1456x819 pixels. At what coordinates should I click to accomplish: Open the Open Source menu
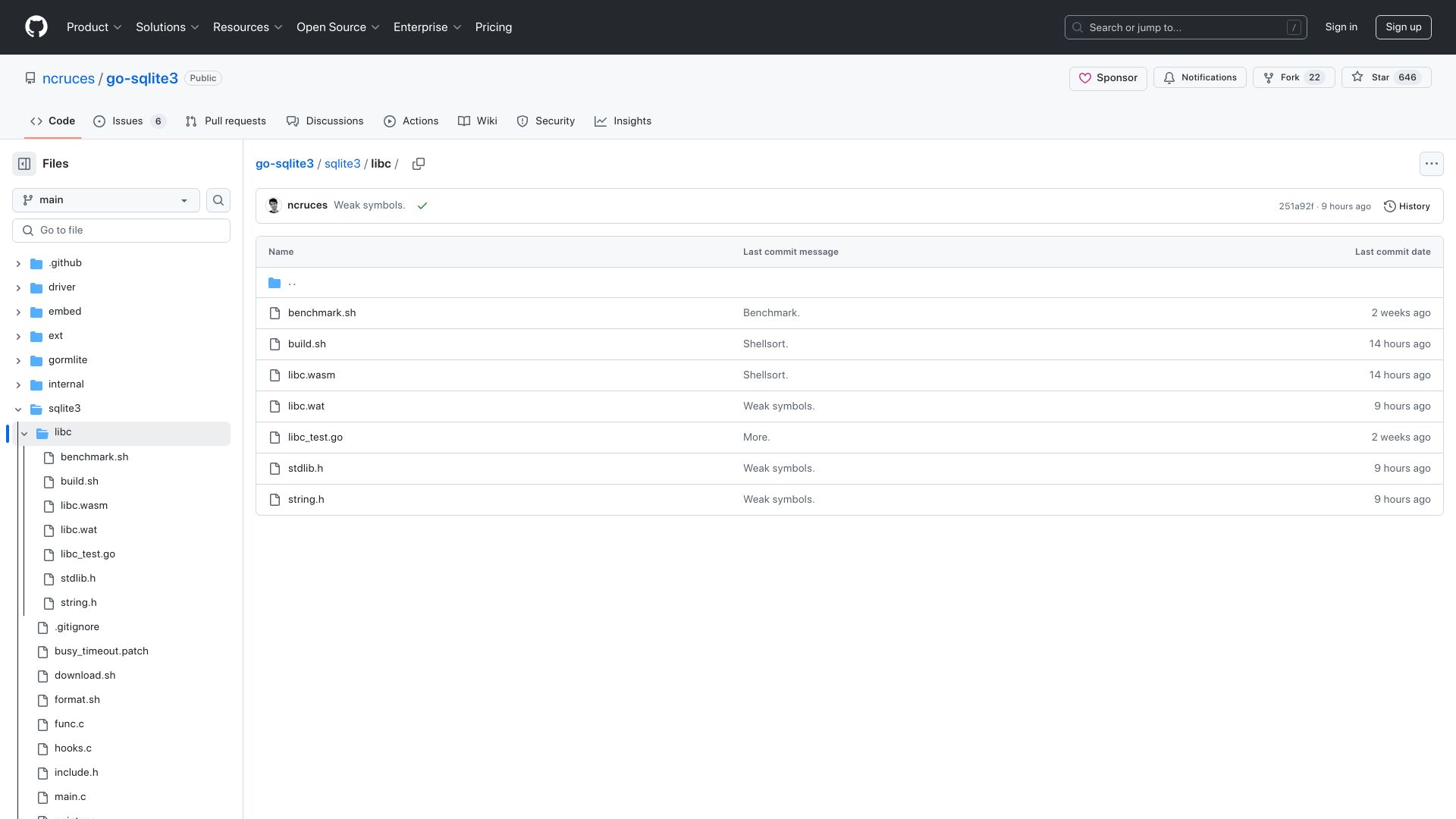coord(337,27)
